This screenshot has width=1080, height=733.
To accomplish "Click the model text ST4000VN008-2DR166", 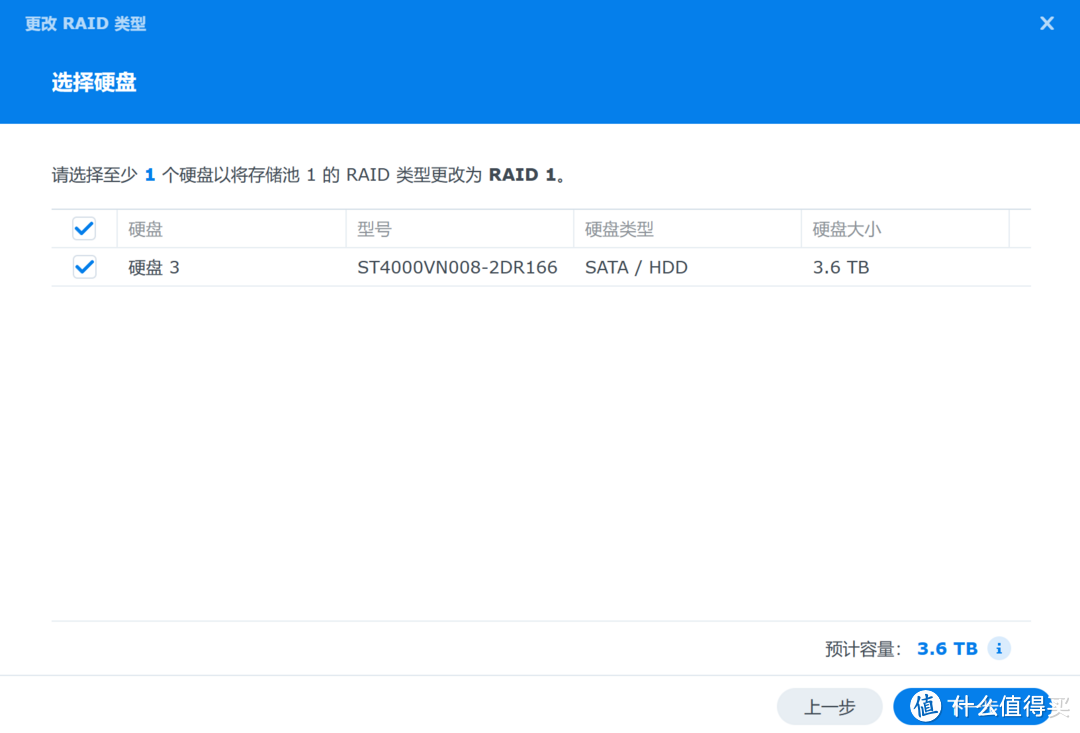I will click(458, 267).
